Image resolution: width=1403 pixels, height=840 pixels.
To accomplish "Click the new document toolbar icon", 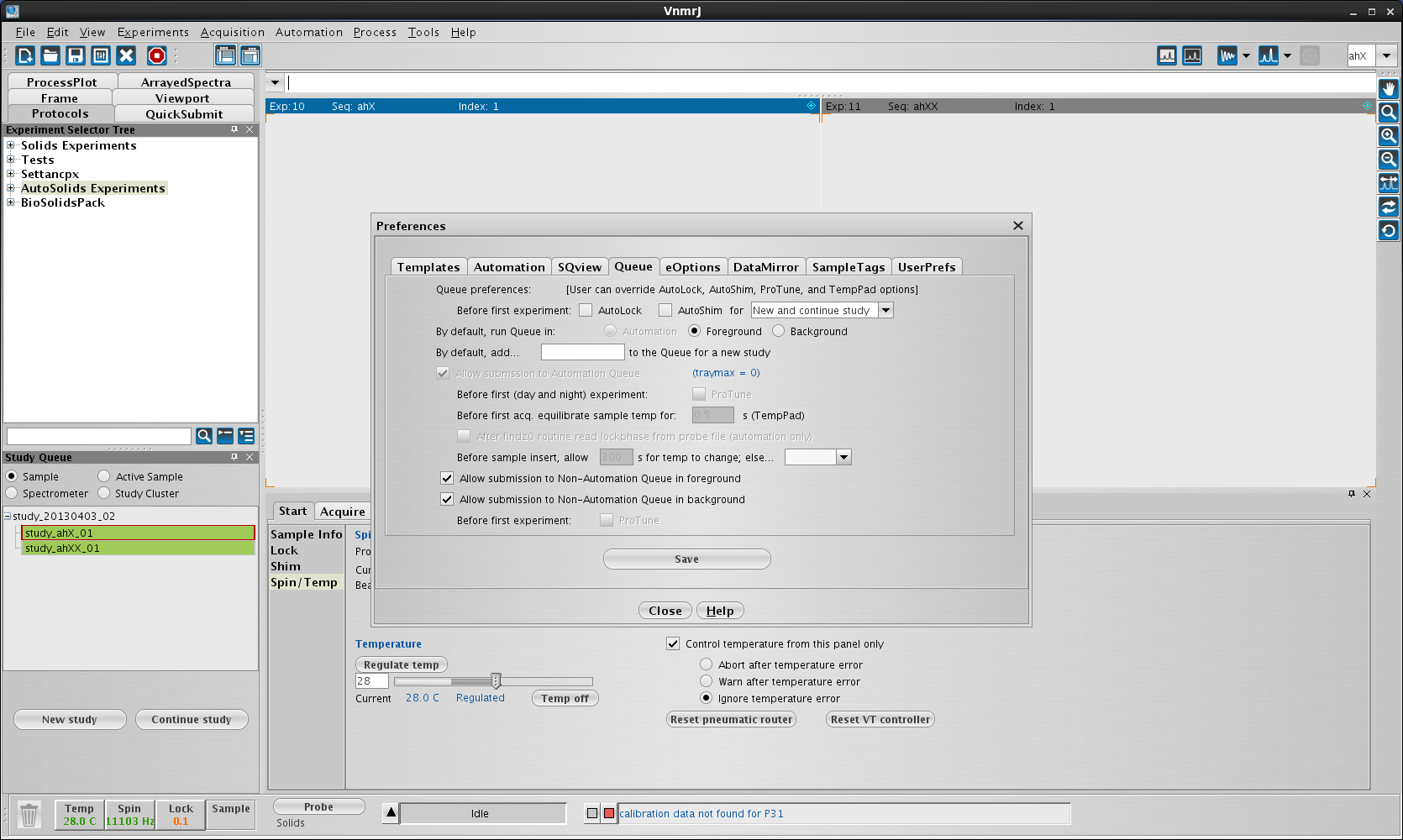I will tap(25, 55).
